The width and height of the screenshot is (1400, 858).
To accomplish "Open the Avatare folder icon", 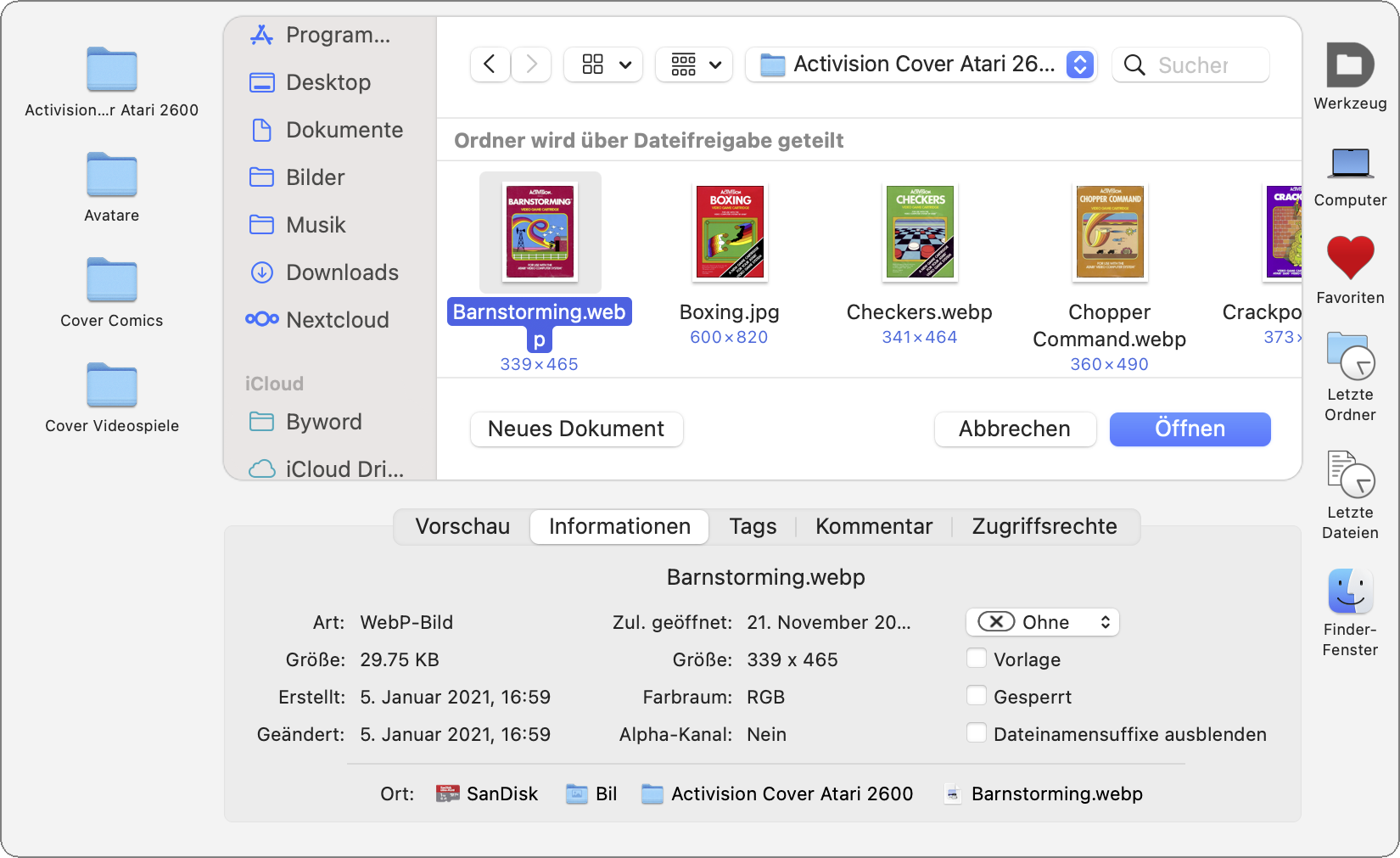I will (x=111, y=174).
